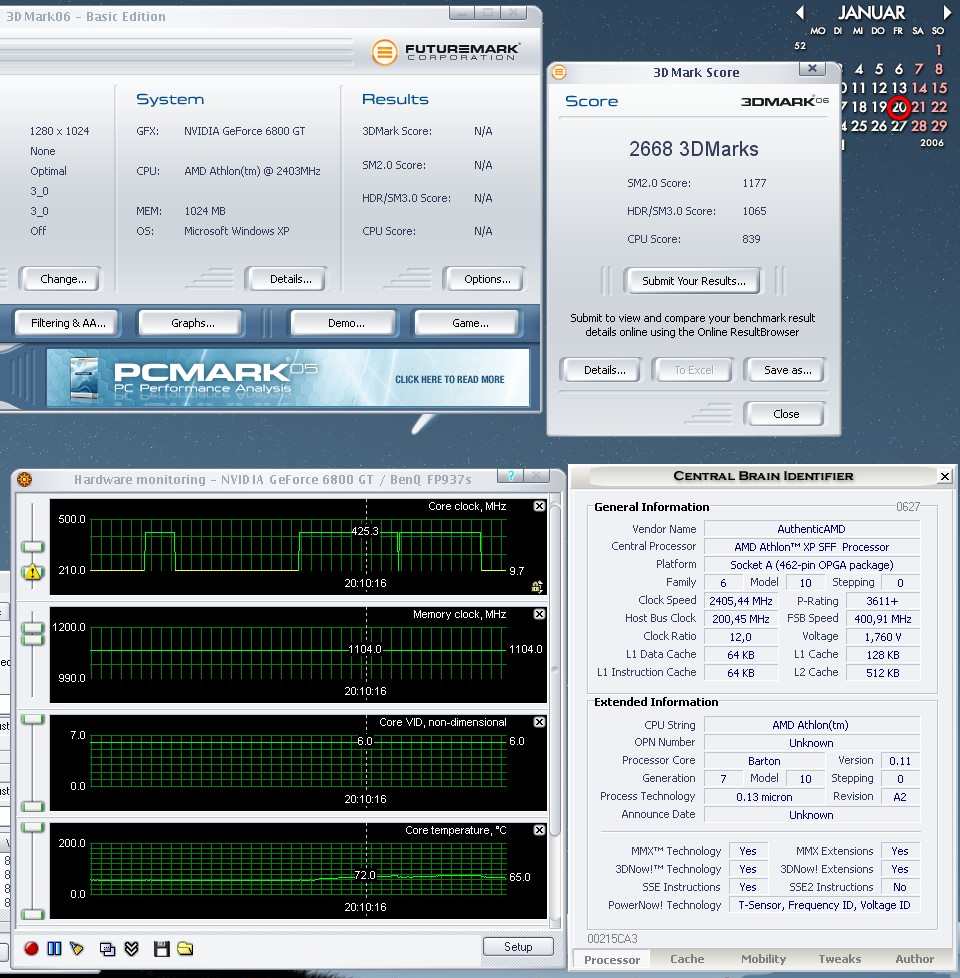Click Clock Speed value 2405,44 MHz

tap(740, 601)
